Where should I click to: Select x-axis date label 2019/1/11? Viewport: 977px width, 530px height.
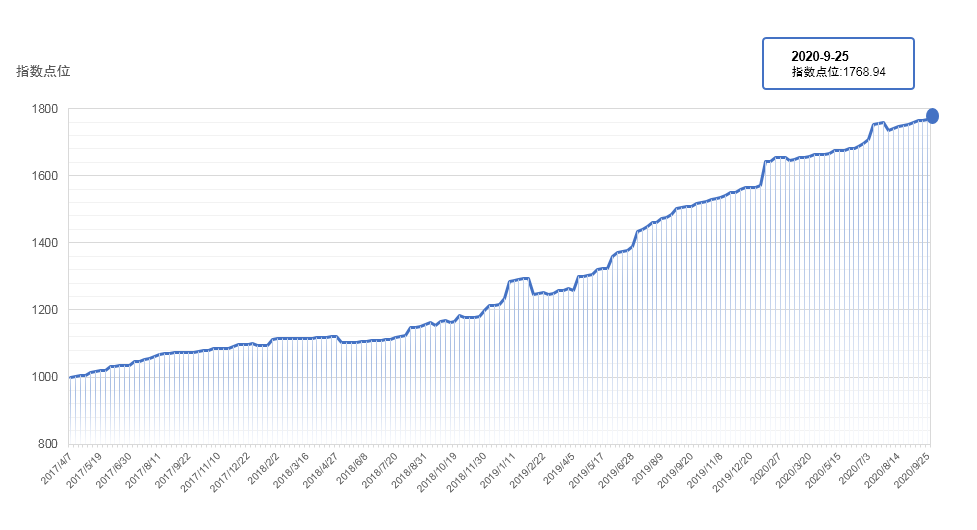[x=498, y=470]
